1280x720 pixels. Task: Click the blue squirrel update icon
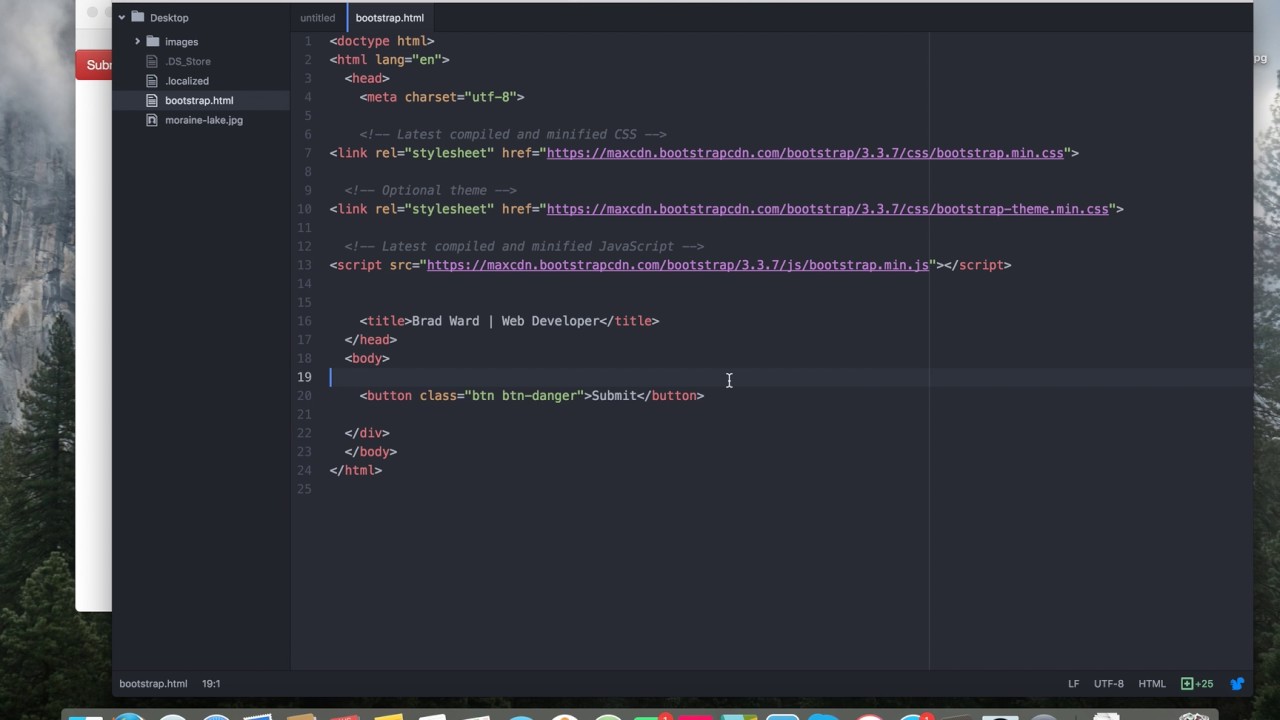point(1237,684)
